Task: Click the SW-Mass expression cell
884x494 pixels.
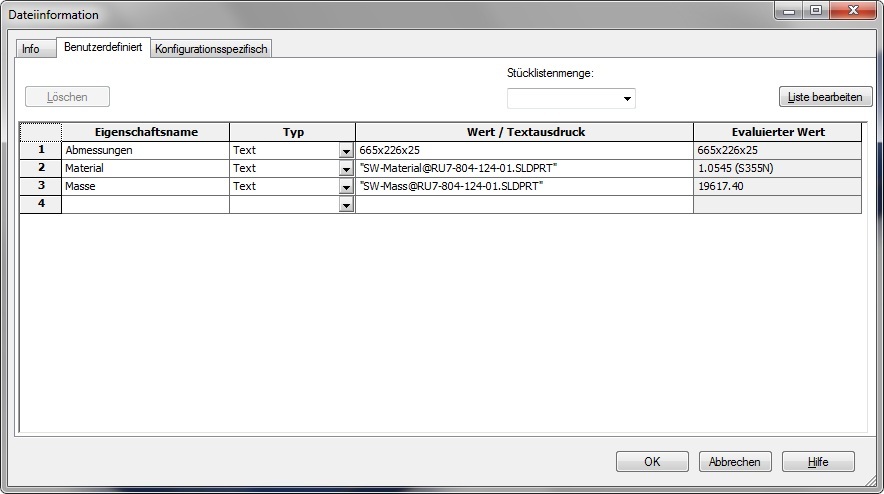Action: tap(524, 187)
